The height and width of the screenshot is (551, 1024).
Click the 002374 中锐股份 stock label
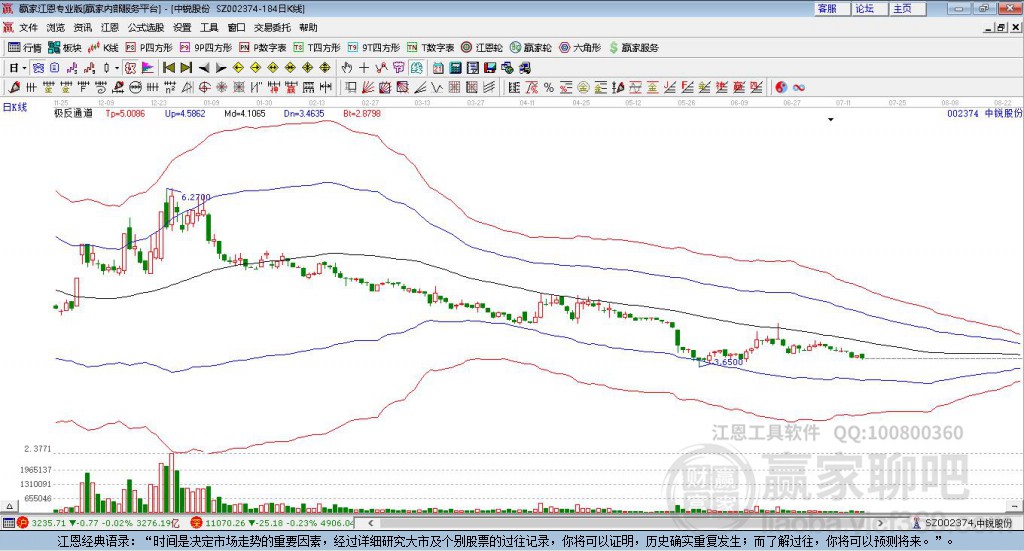pos(984,114)
